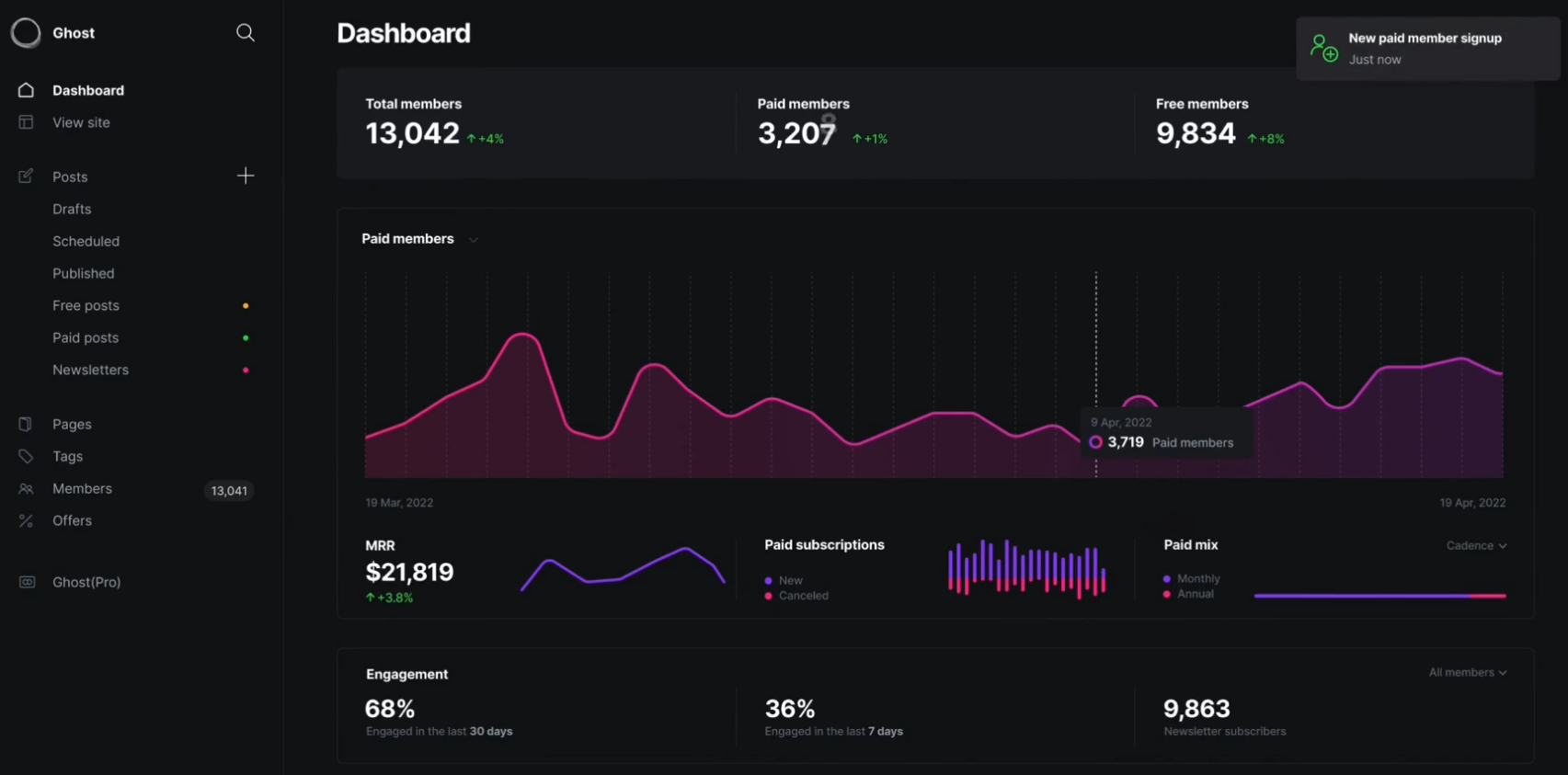
Task: Click the new member signup icon
Action: (x=1324, y=48)
